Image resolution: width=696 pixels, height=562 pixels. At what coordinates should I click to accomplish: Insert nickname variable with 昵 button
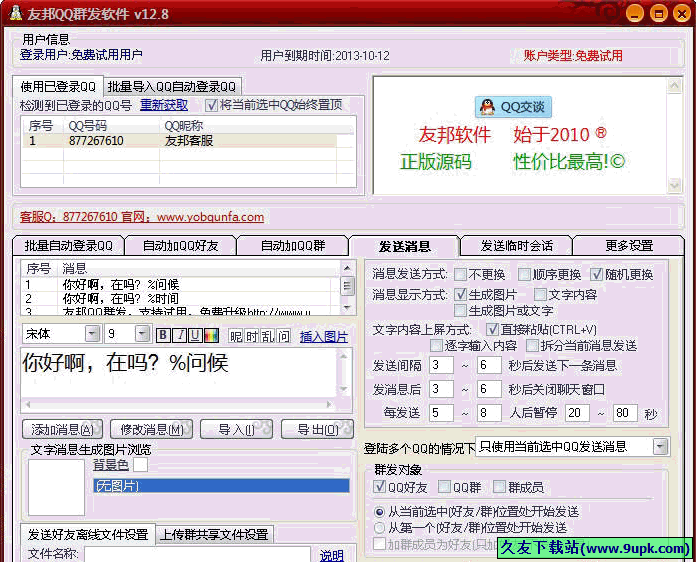[x=236, y=336]
